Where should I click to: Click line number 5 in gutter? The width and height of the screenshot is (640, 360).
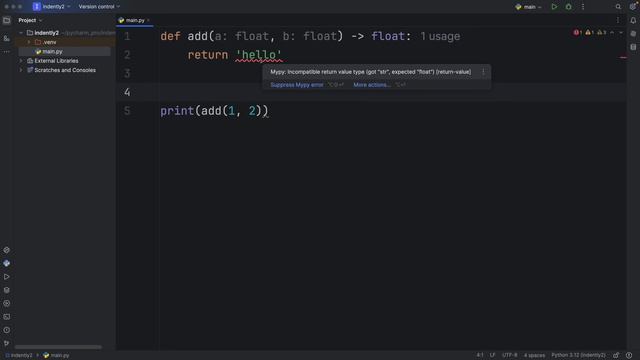[x=127, y=111]
